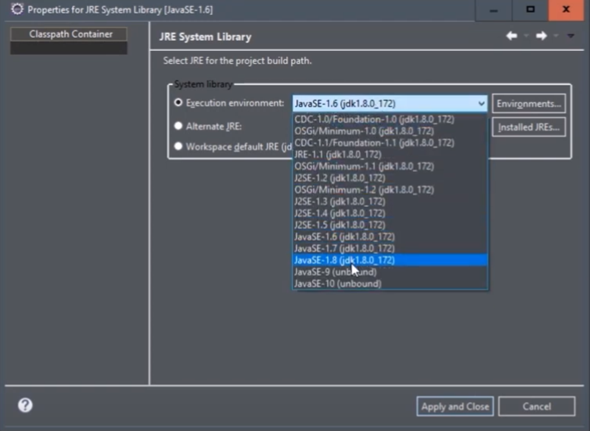
Task: Click Apply and Close
Action: point(455,406)
